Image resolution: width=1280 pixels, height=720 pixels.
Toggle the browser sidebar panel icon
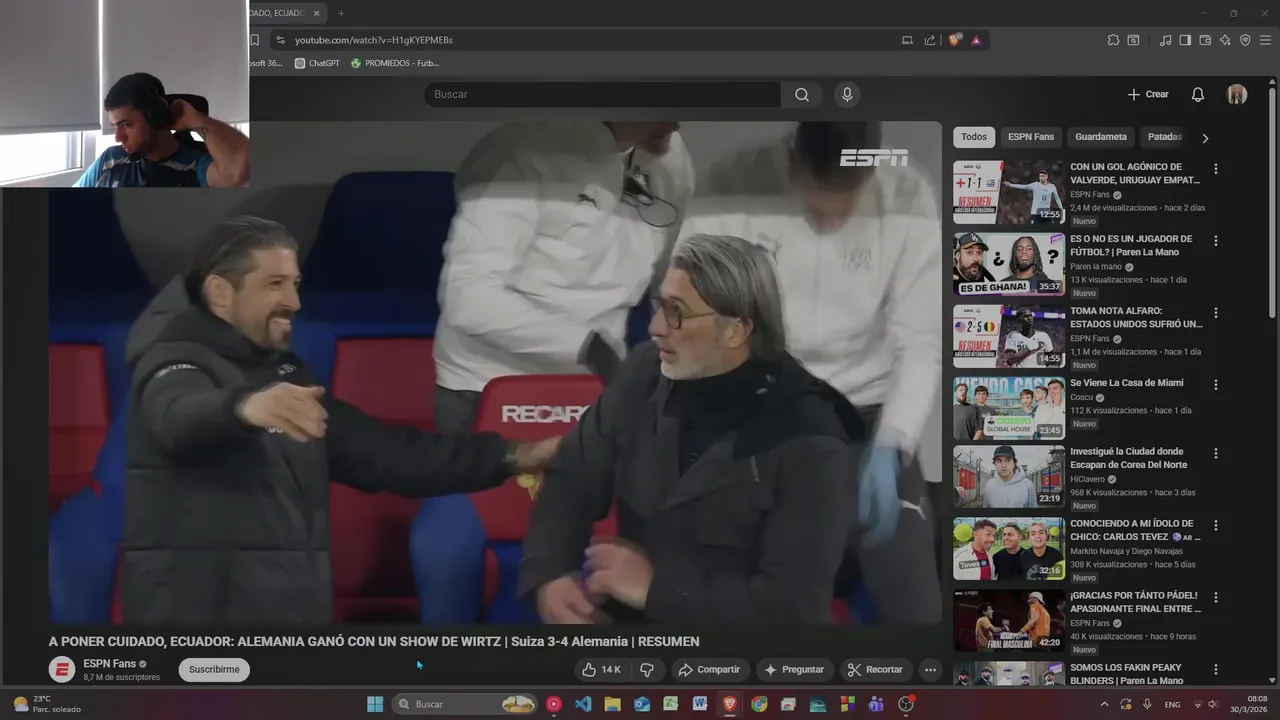coord(1185,40)
